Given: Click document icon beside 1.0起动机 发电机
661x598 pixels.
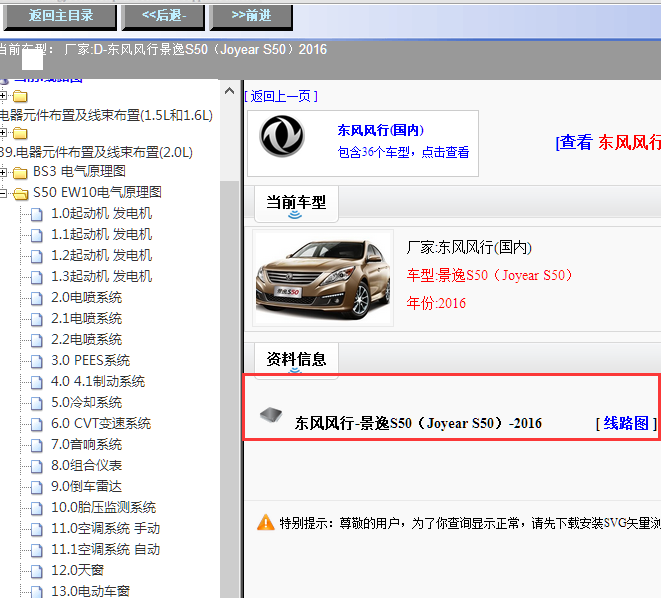Looking at the screenshot, I should click(37, 214).
